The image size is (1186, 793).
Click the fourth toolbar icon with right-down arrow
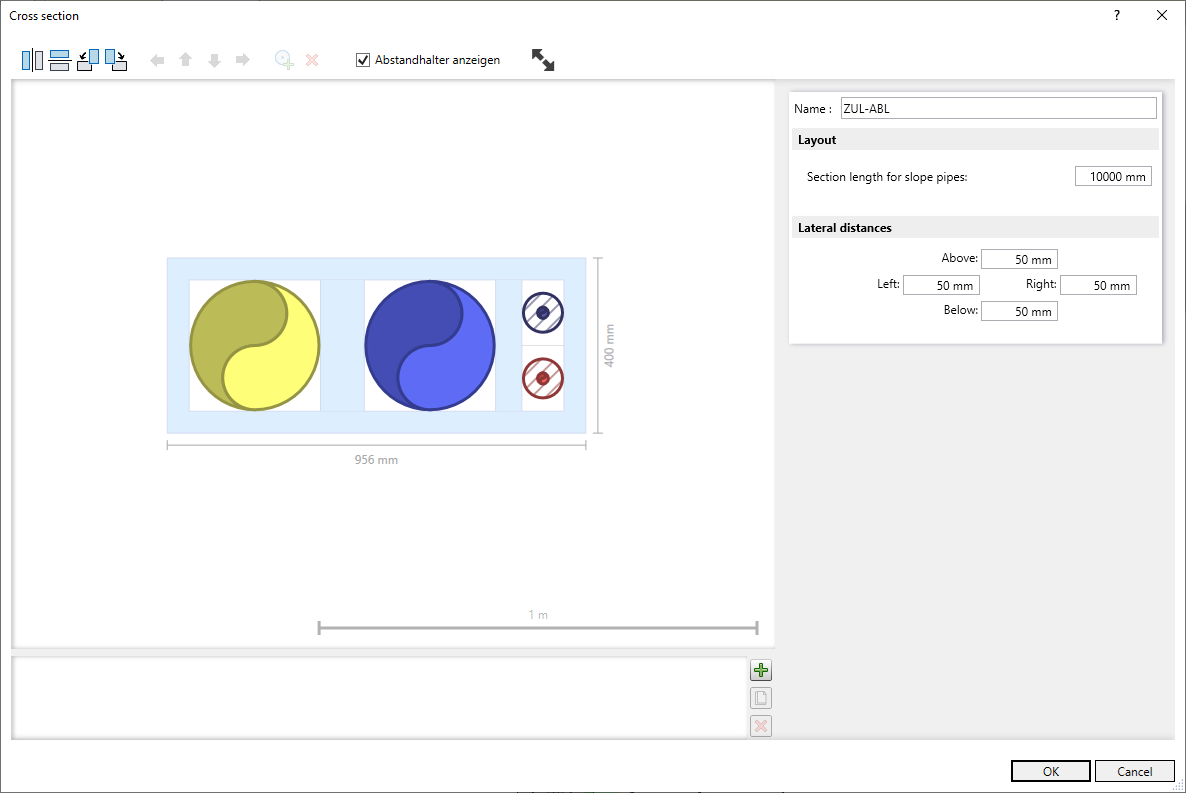click(x=116, y=60)
